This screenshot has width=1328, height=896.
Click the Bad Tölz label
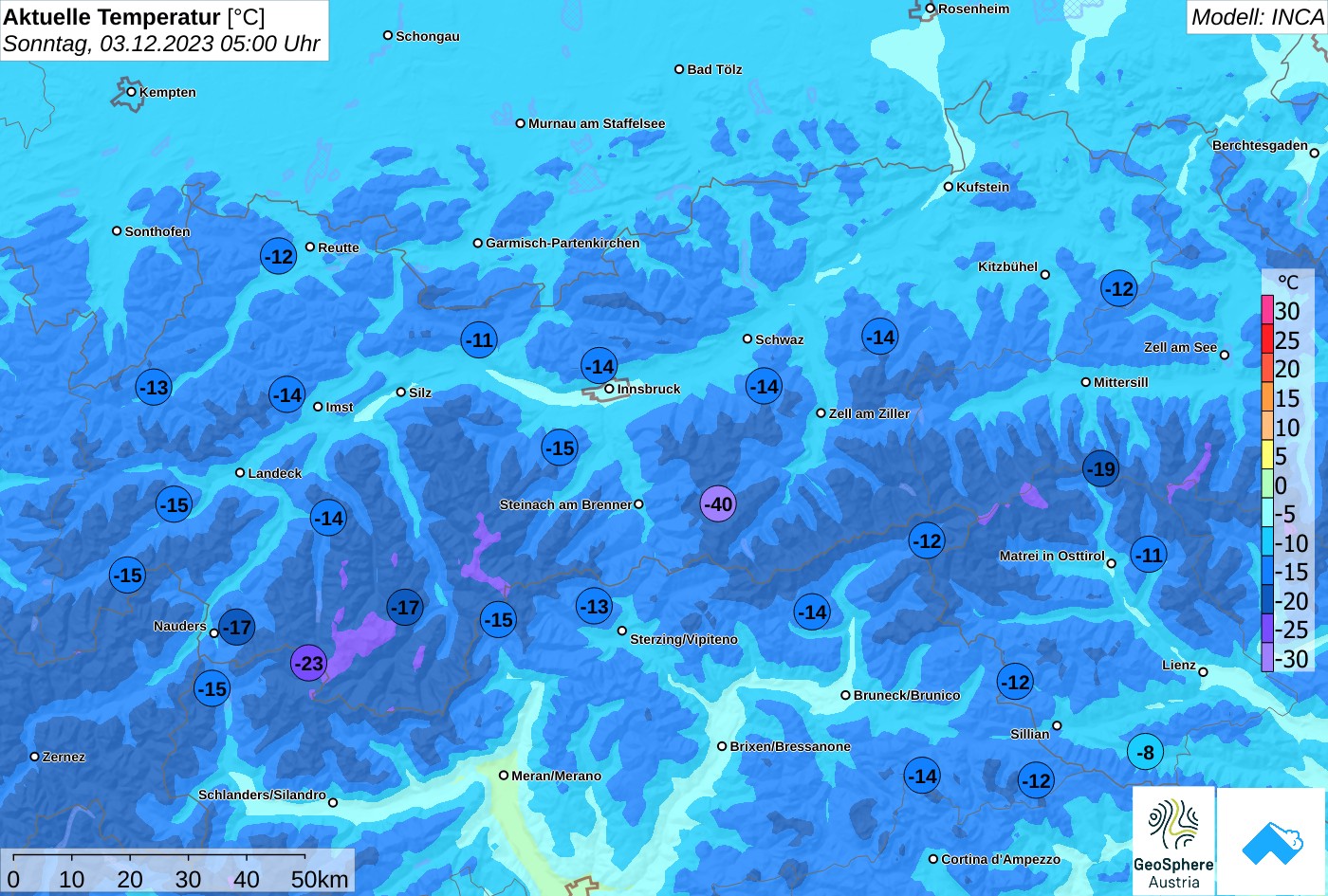(x=714, y=69)
